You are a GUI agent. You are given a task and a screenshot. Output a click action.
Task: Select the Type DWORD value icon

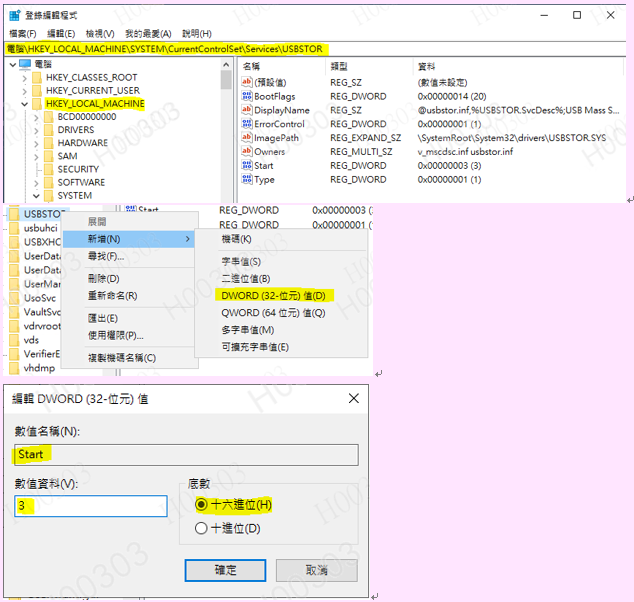point(247,179)
